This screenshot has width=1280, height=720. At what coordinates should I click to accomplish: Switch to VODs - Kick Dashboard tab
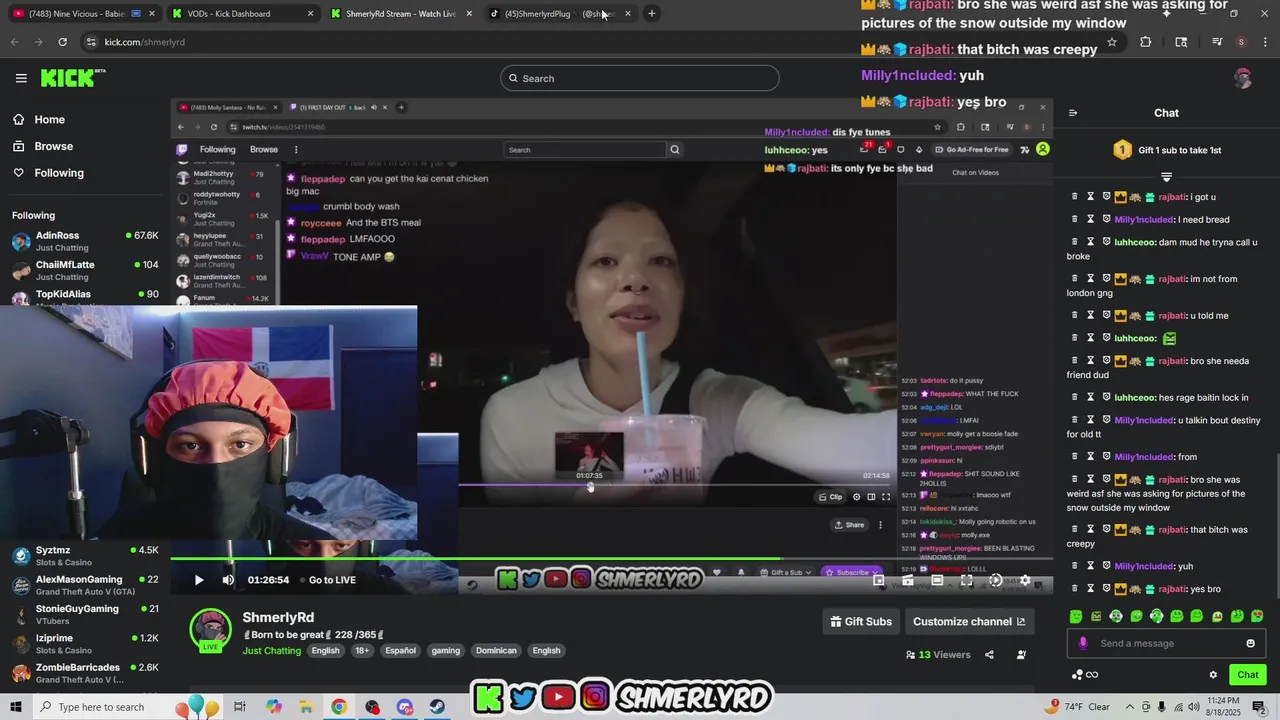tap(241, 14)
